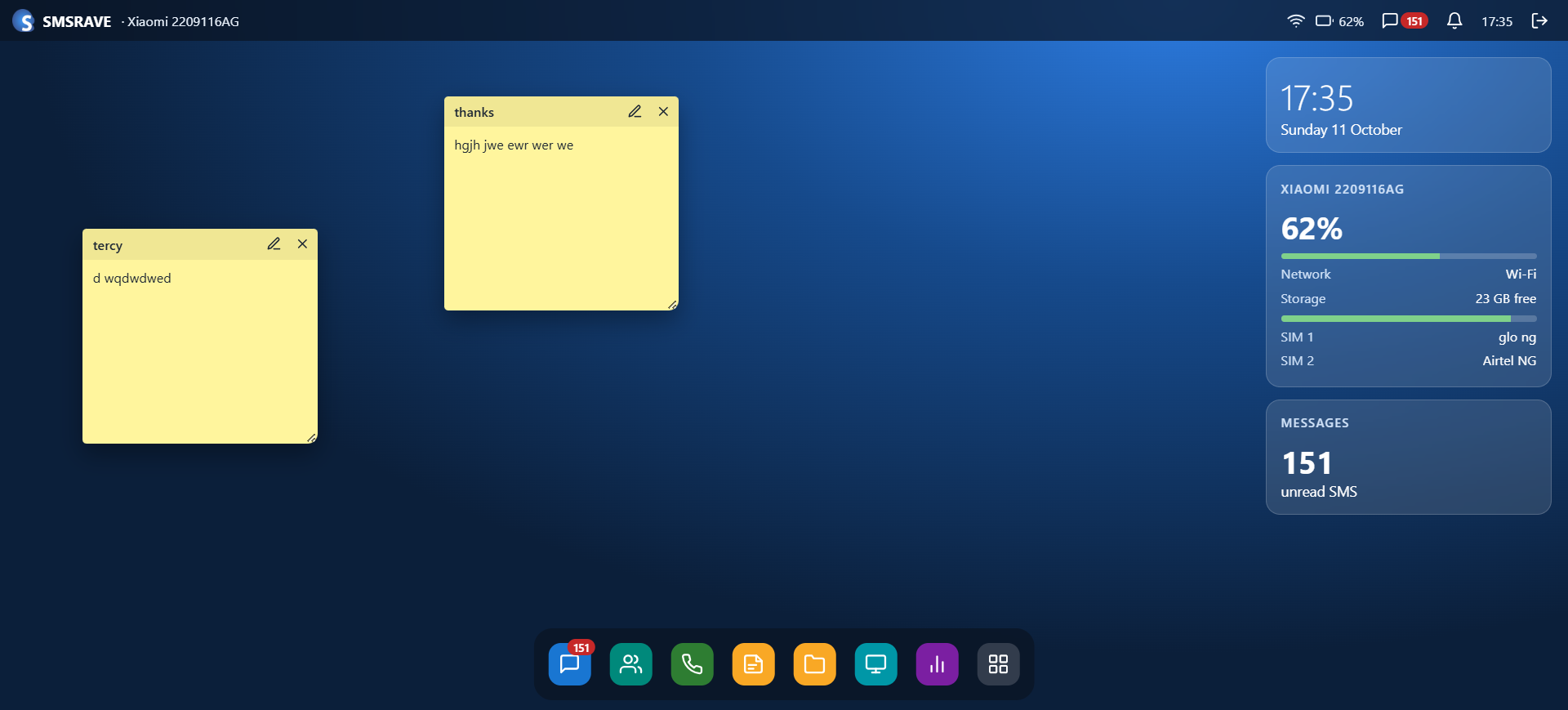Click the 'Airtel NG' SIM 2 value

pos(1509,361)
